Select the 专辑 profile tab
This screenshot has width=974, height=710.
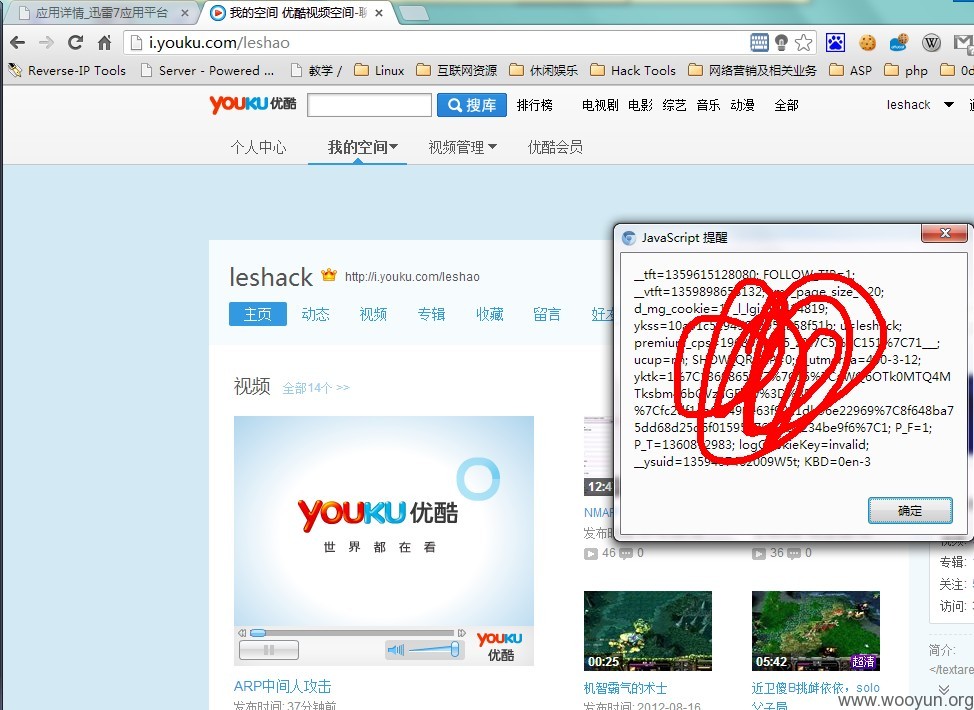(x=431, y=314)
